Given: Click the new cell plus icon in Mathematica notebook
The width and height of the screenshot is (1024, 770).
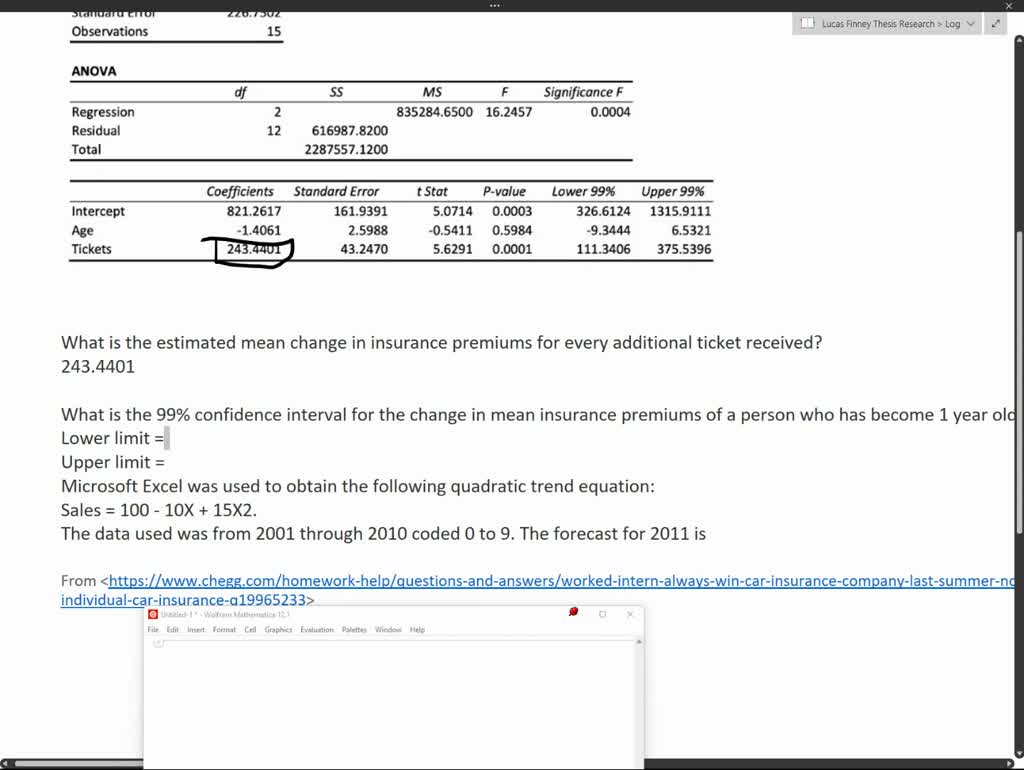Looking at the screenshot, I should (x=158, y=643).
